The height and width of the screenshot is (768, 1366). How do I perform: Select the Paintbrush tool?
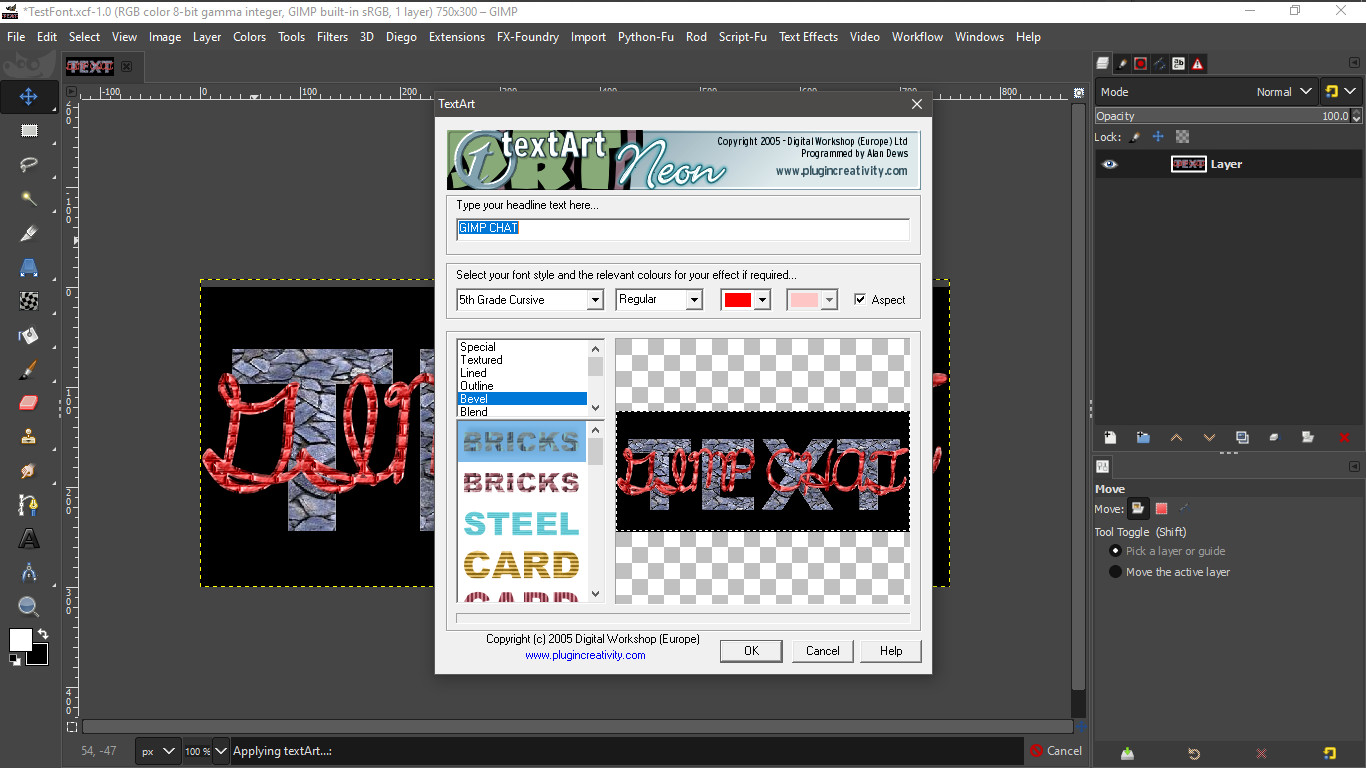(29, 369)
